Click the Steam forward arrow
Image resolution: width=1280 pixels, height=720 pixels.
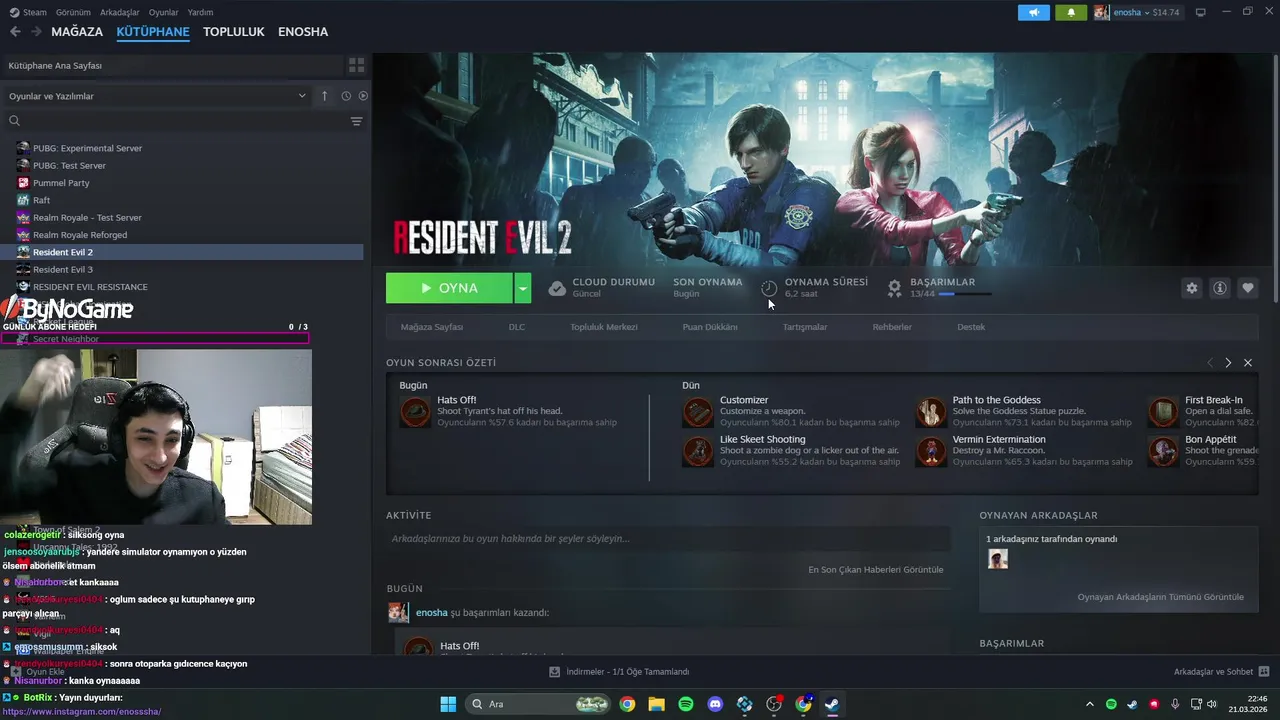point(36,32)
